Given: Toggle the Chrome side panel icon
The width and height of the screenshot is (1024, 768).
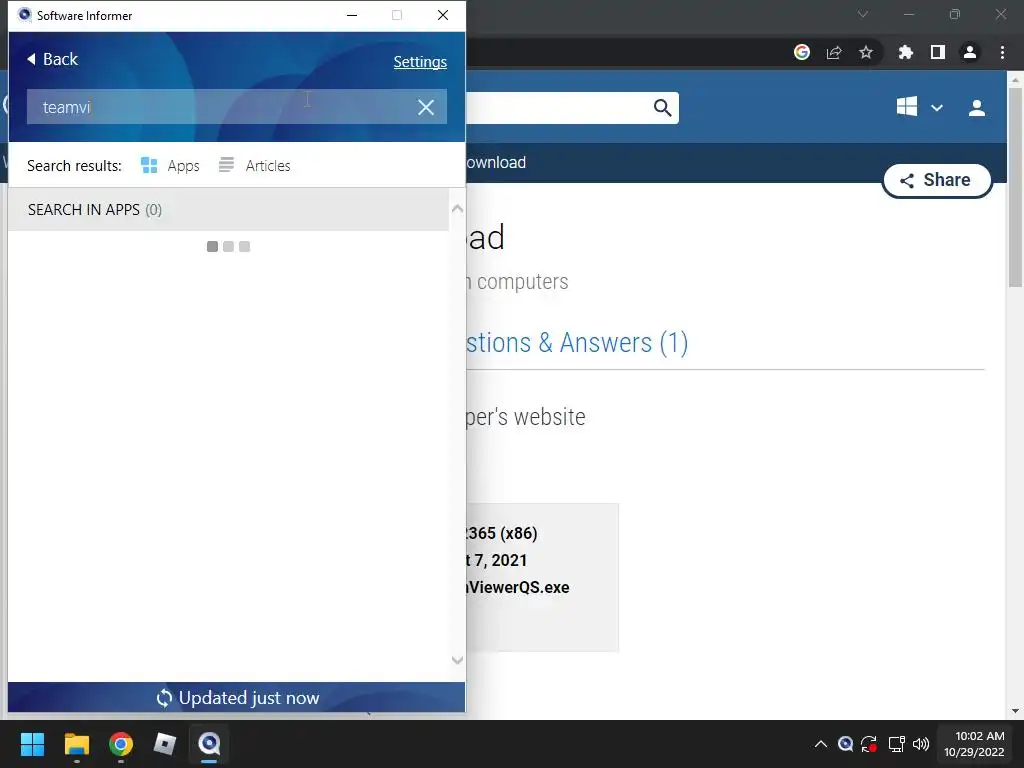Looking at the screenshot, I should [938, 52].
